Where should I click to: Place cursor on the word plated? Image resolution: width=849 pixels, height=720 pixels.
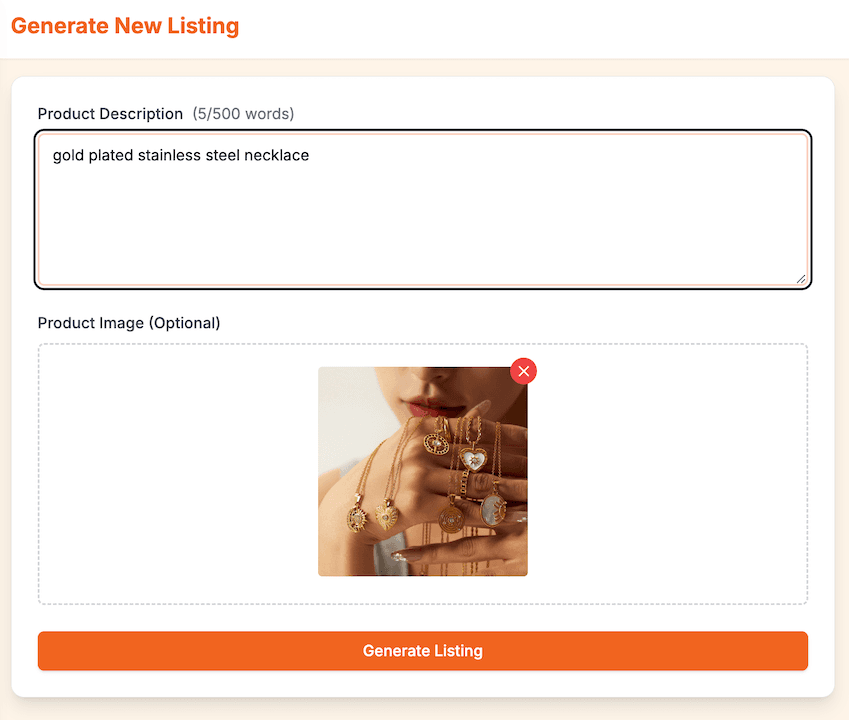pyautogui.click(x=111, y=155)
